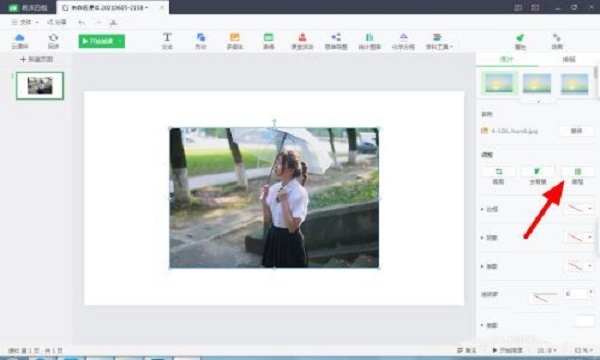The width and height of the screenshot is (600, 360).
Task: Open the Shapes tool in toolbar
Action: [201, 41]
